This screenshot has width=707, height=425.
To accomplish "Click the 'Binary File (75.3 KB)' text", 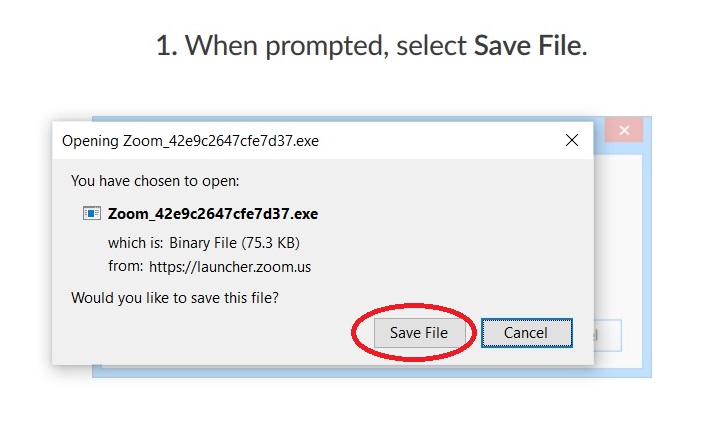I will [x=234, y=243].
